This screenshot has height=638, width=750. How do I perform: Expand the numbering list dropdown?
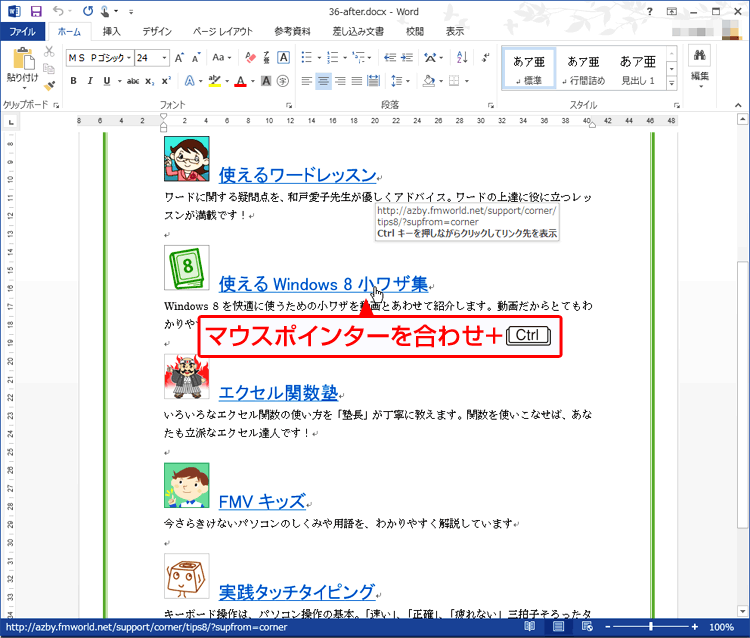(344, 58)
